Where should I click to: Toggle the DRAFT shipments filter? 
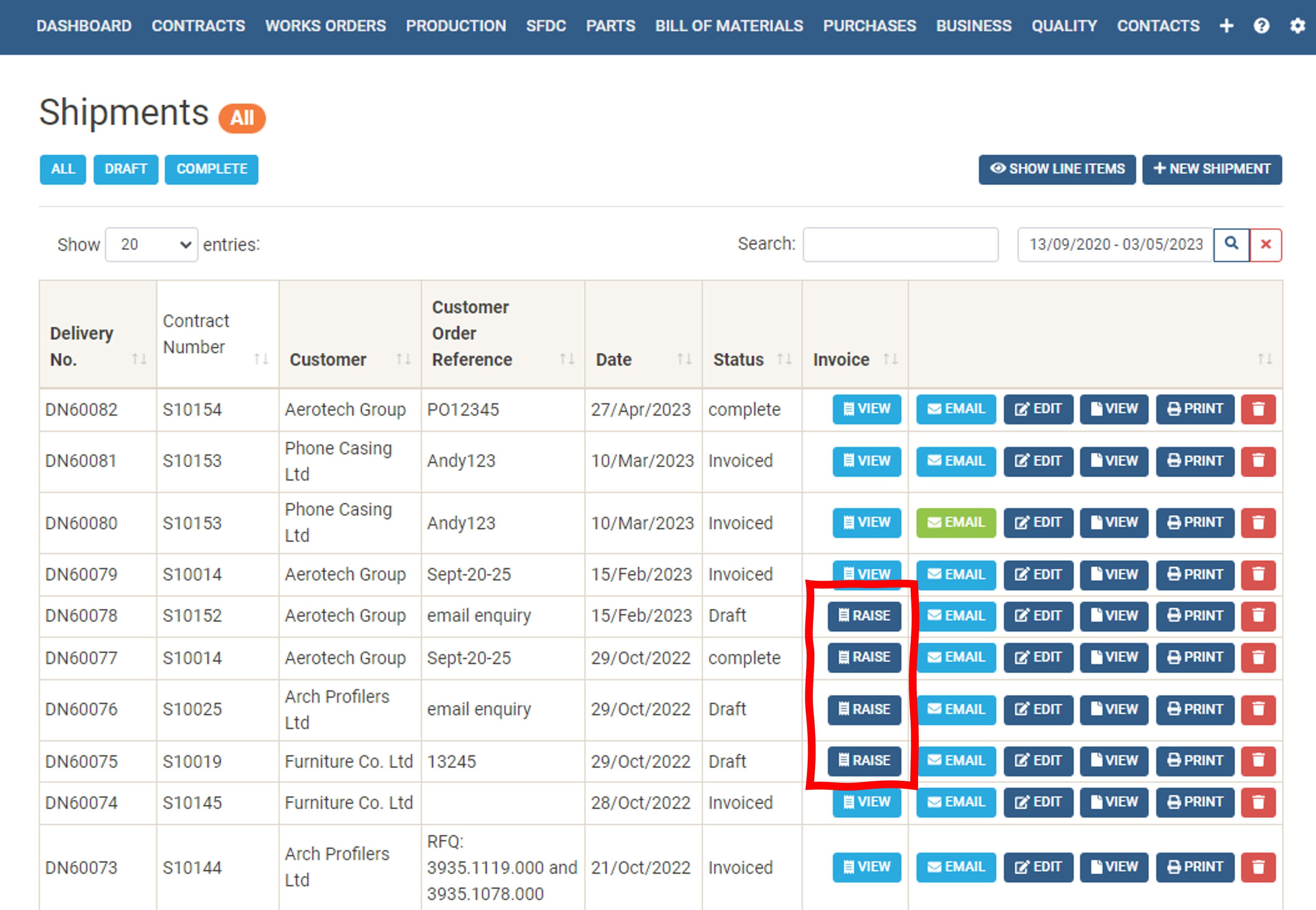[125, 169]
